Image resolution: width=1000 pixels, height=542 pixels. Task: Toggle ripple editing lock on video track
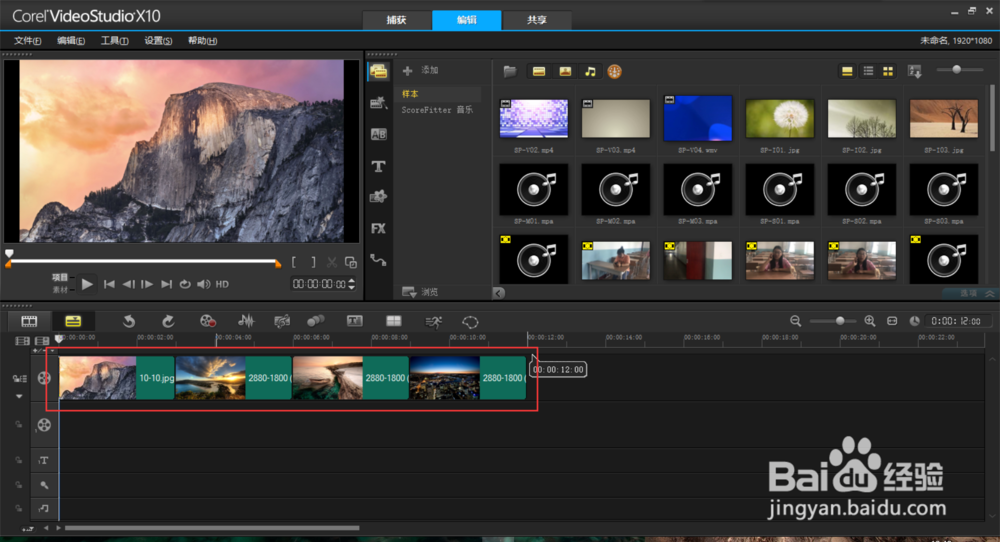click(20, 379)
